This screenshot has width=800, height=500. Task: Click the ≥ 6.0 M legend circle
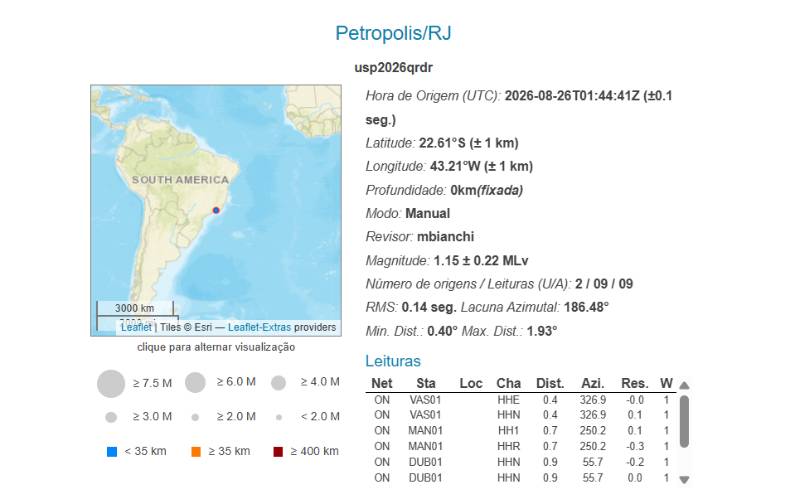click(195, 383)
